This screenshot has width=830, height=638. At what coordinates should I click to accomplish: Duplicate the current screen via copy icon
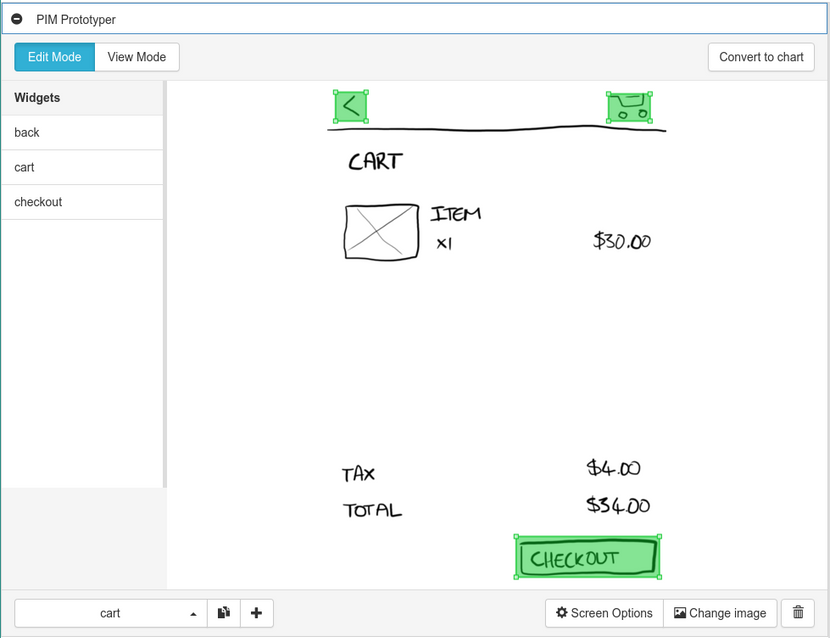coord(223,613)
